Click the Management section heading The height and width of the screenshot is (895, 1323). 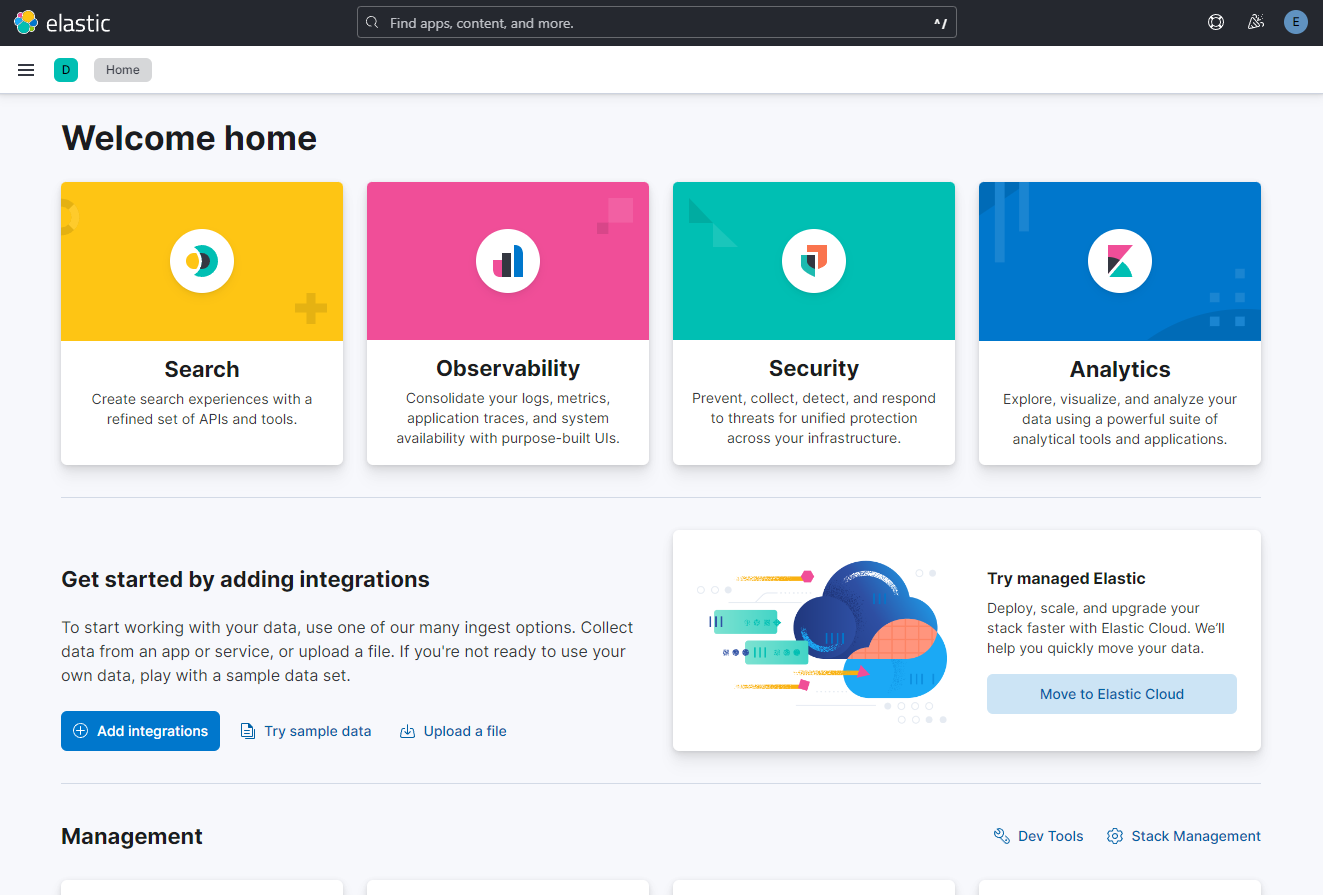pos(132,836)
